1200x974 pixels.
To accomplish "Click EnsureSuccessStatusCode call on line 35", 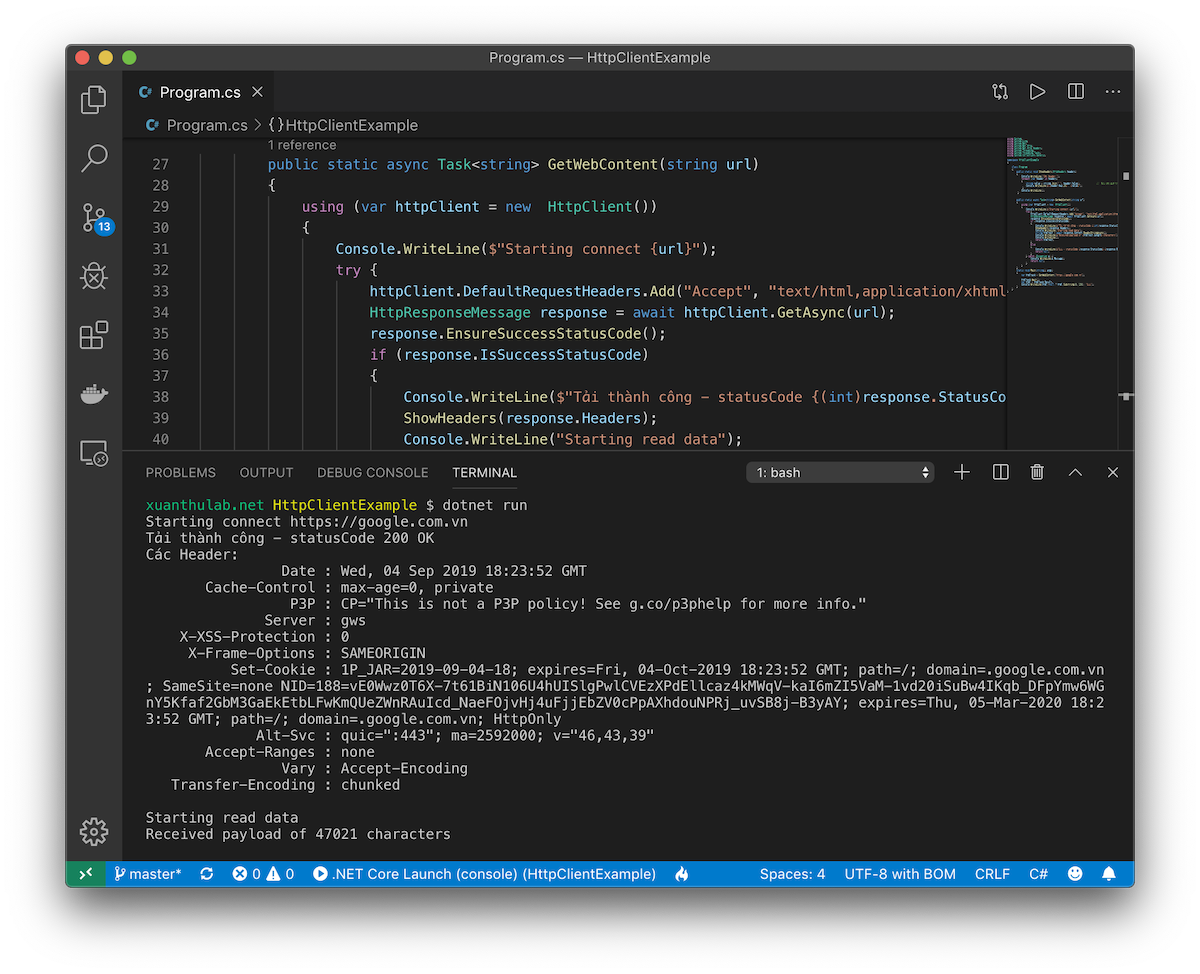I will [x=544, y=333].
